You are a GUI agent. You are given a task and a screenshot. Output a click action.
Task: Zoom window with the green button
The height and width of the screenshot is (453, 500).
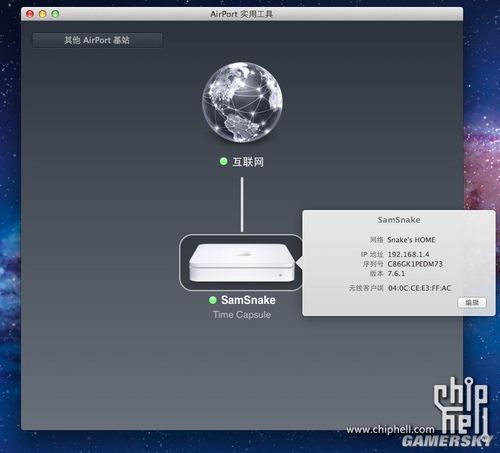pyautogui.click(x=55, y=14)
